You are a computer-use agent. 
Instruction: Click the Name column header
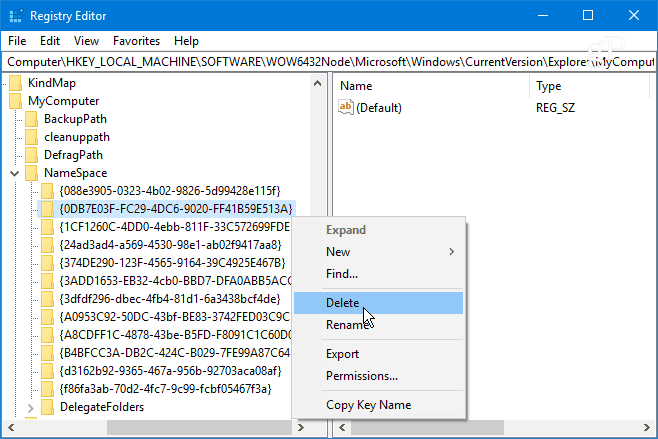pos(432,86)
